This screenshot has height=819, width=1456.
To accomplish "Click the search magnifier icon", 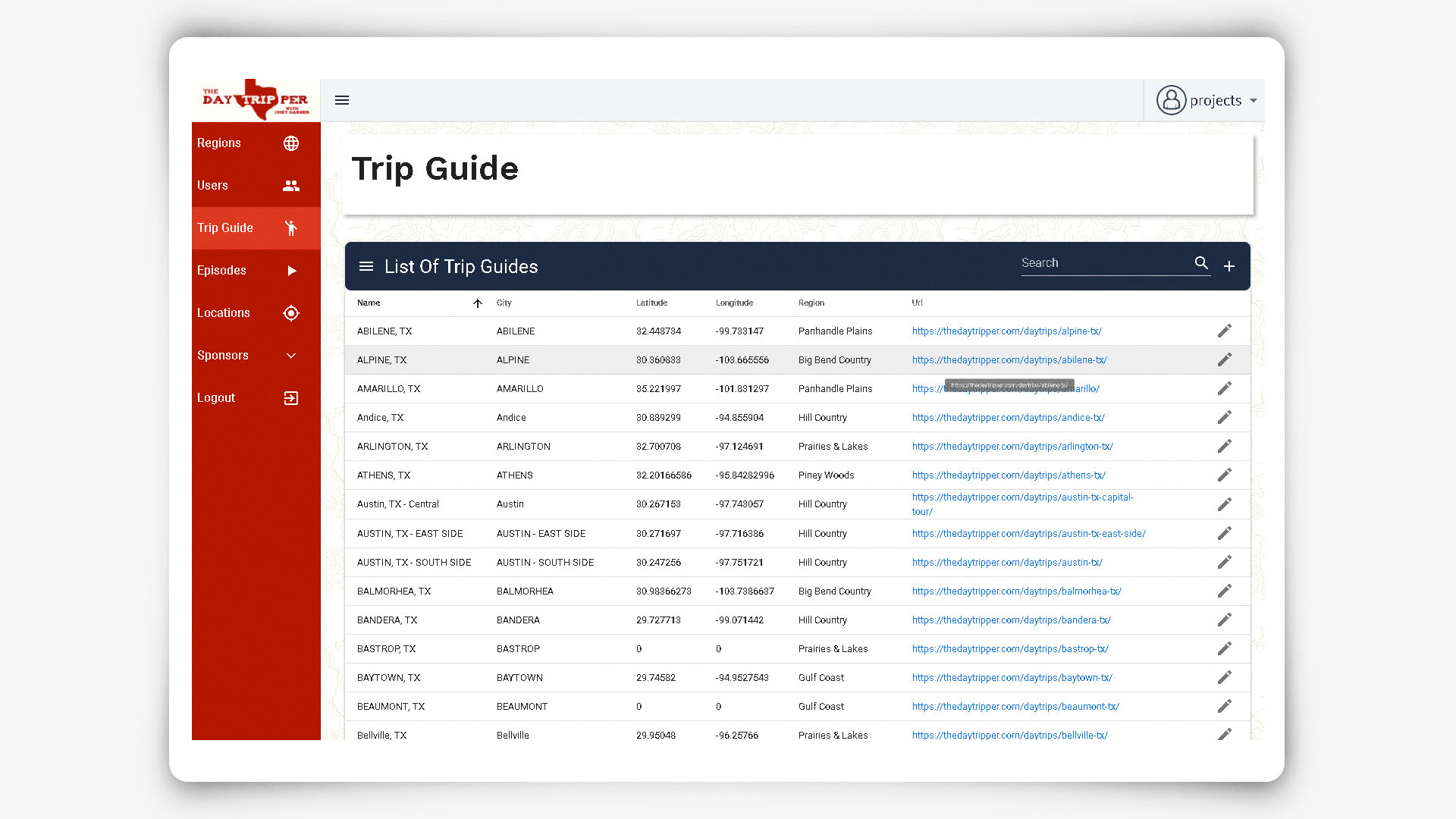I will 1201,263.
